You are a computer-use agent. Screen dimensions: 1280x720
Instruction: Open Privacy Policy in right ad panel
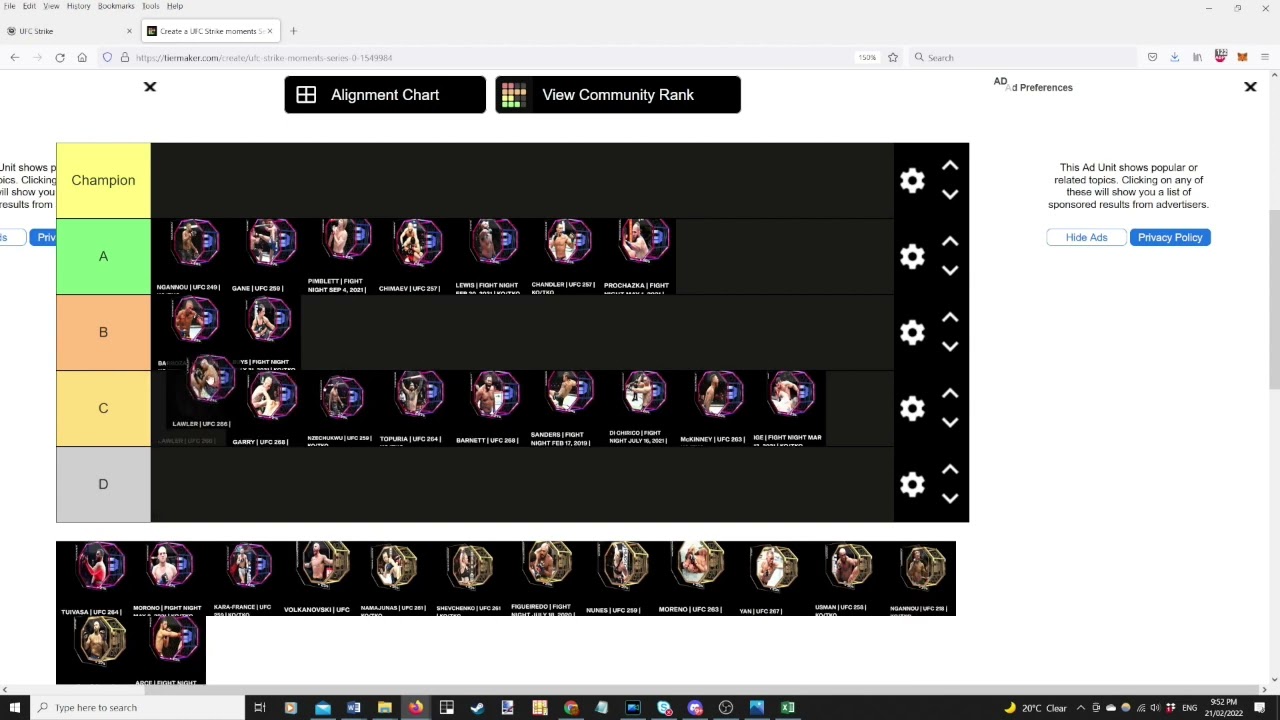[x=1170, y=237]
